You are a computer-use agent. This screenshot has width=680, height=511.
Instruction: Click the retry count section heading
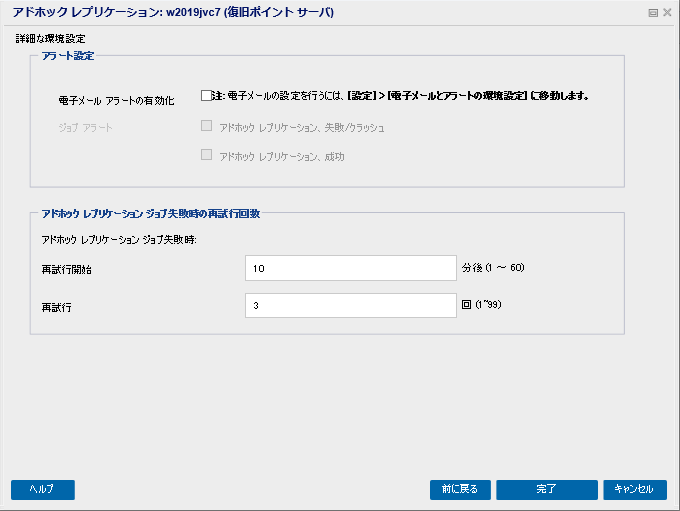point(150,213)
